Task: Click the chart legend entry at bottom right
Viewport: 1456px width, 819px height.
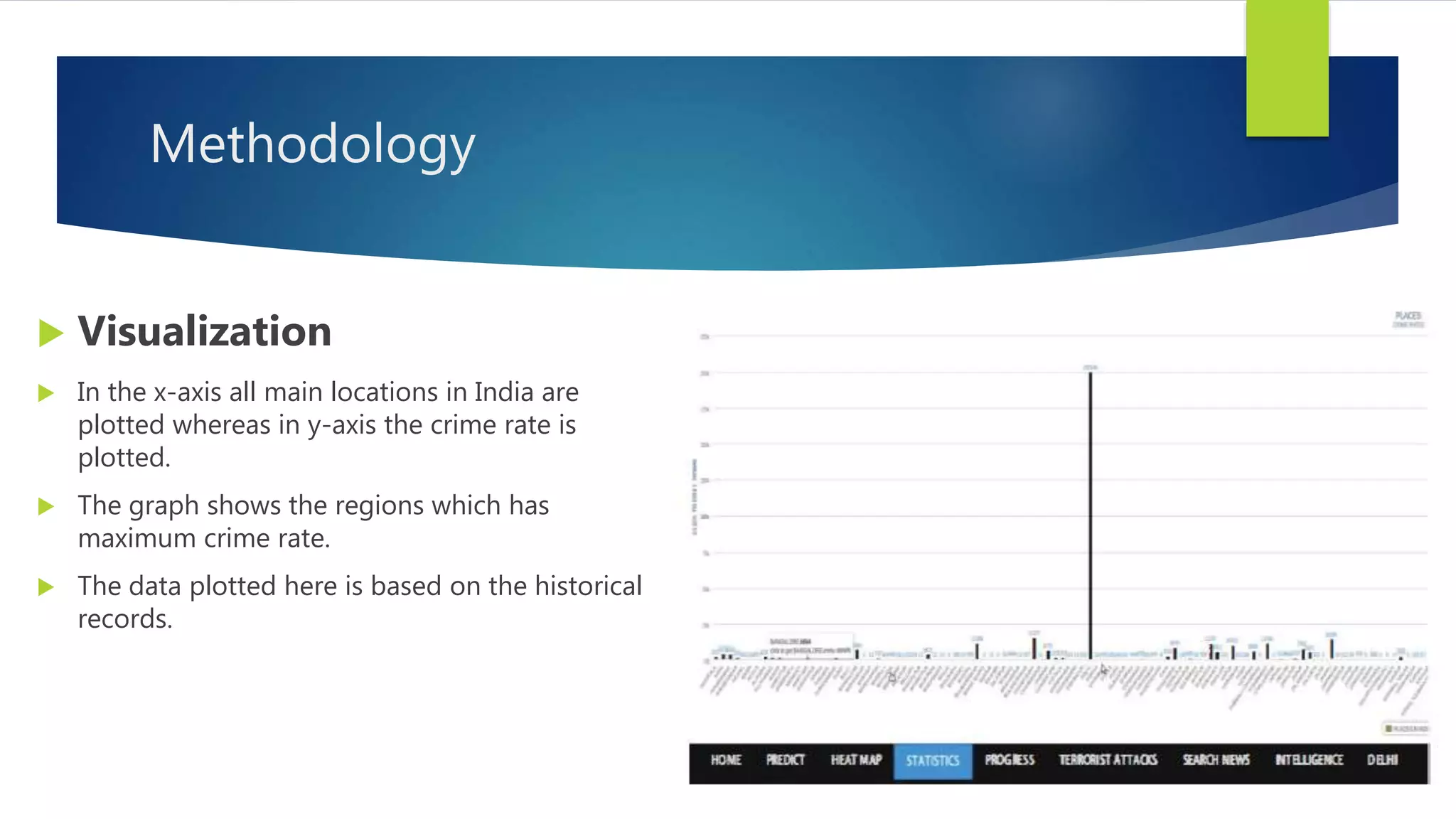Action: coord(1406,728)
